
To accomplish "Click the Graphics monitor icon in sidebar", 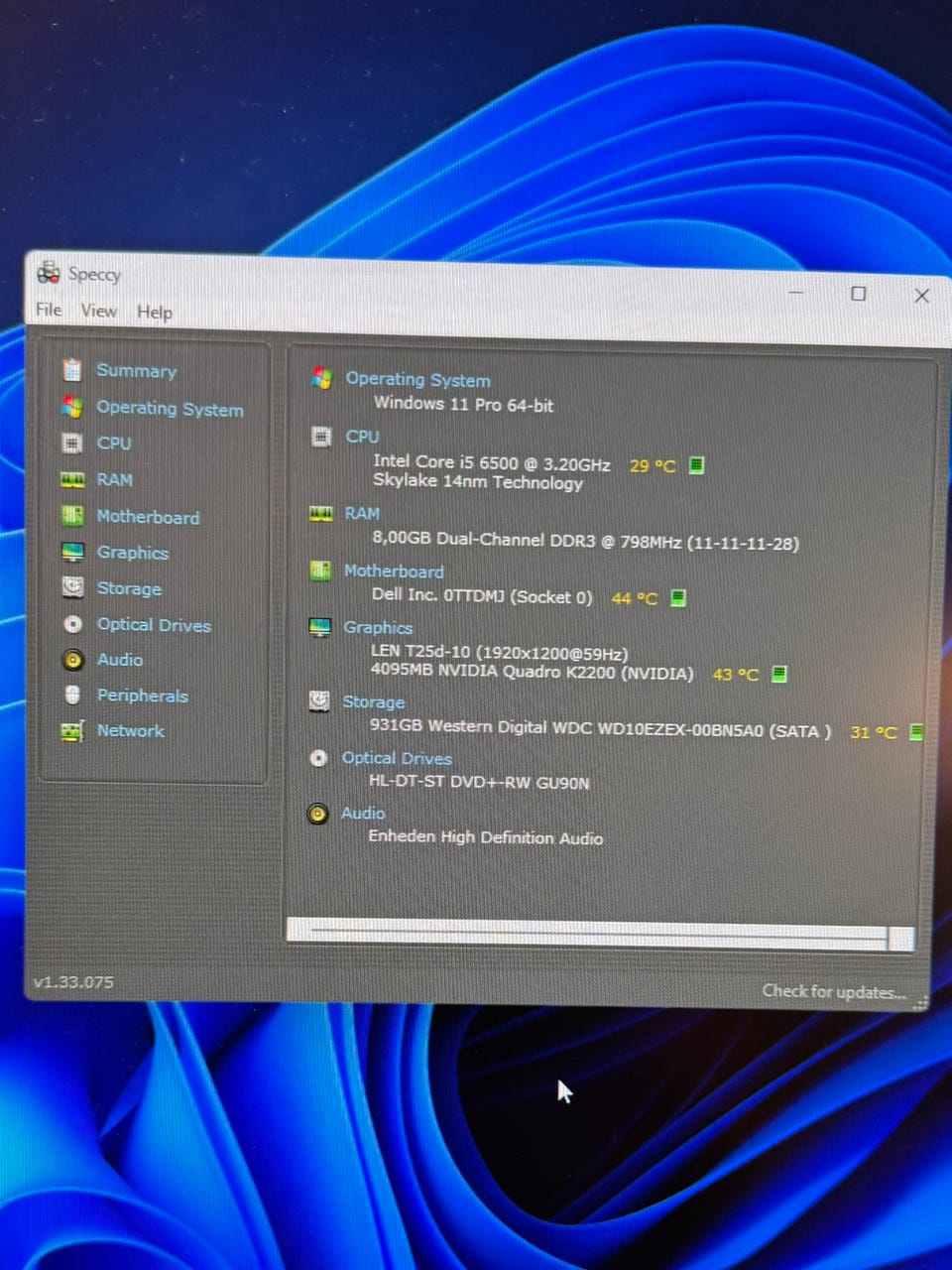I will tap(72, 552).
